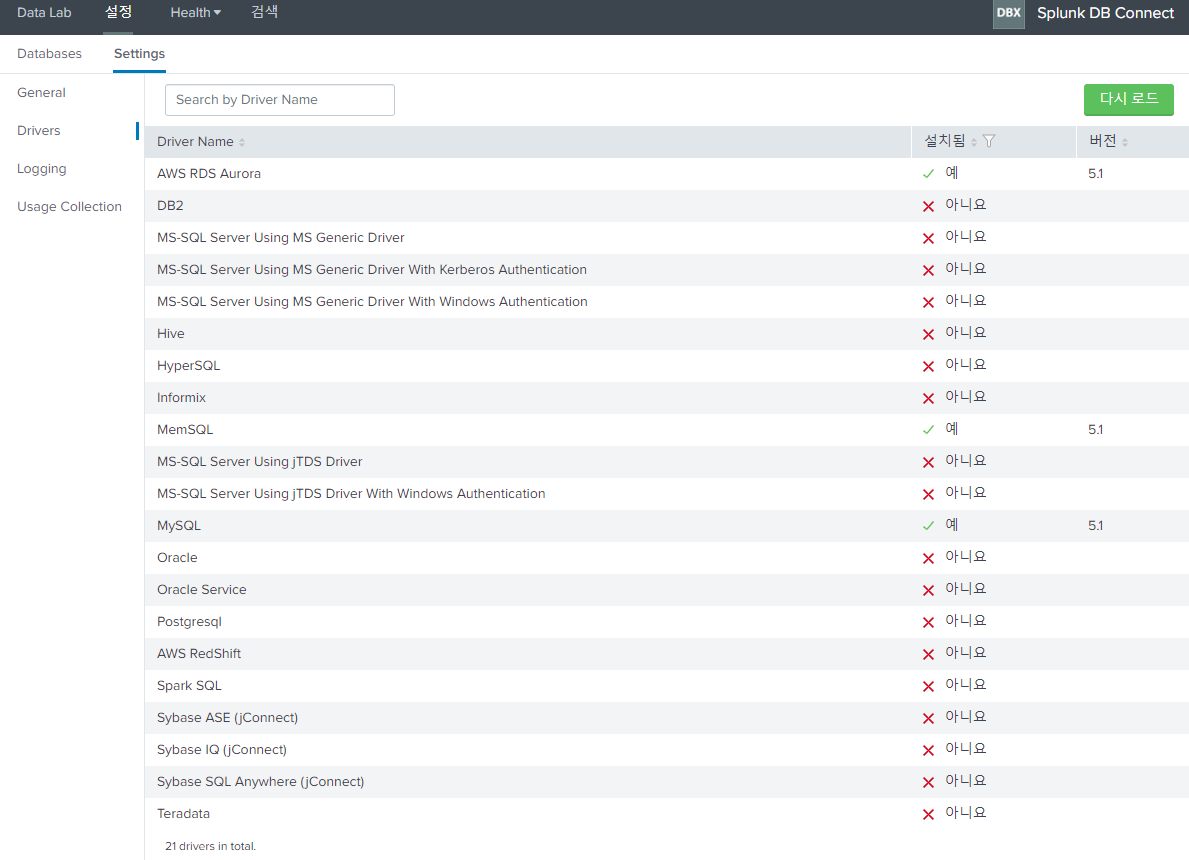Click red X for MS-SQL Generic Windows Authentication row
Viewport: 1189px width, 860px height.
click(x=928, y=302)
